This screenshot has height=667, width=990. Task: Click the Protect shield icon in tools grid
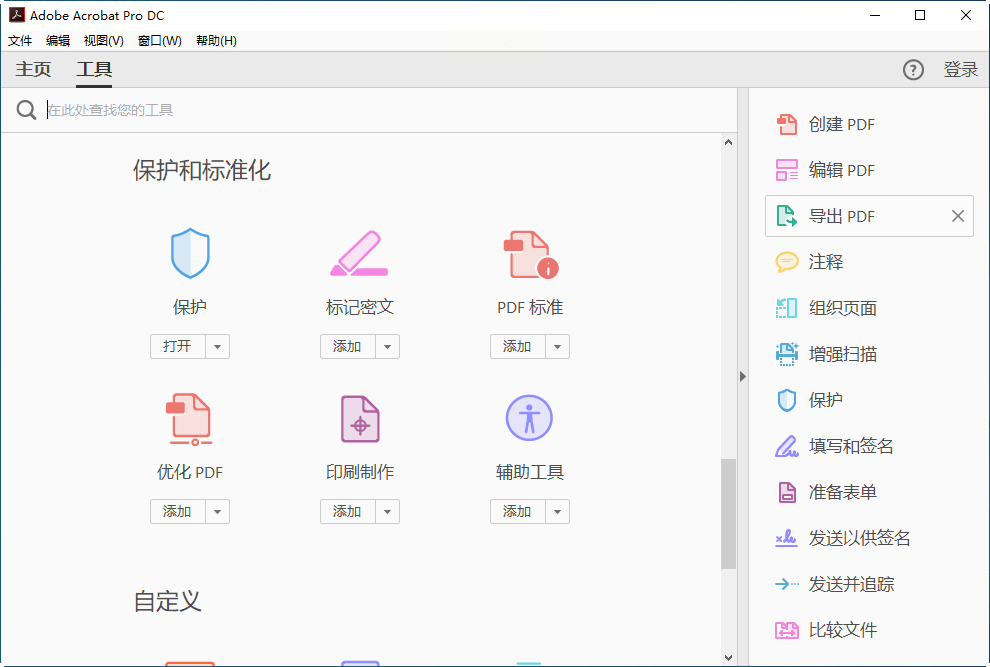tap(190, 253)
